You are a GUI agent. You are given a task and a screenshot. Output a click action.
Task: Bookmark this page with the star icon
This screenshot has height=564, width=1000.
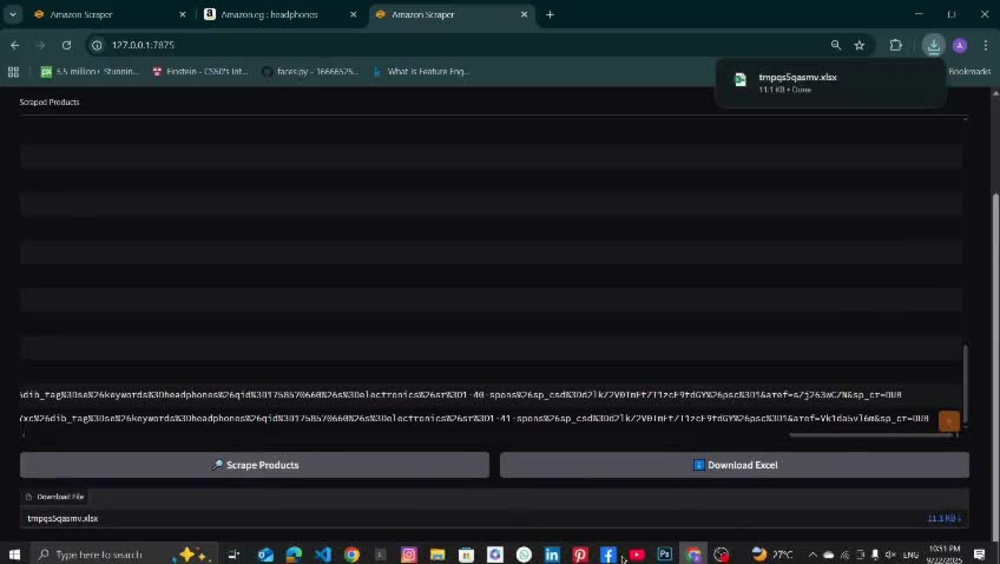(860, 45)
